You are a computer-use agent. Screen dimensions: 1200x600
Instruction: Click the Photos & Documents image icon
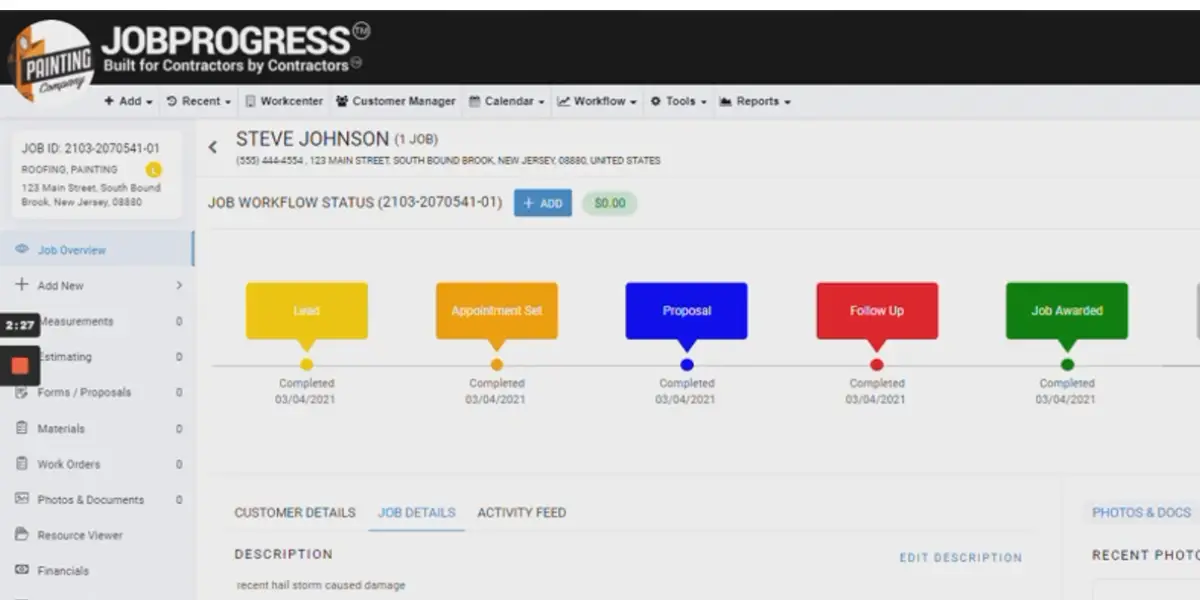pyautogui.click(x=22, y=499)
